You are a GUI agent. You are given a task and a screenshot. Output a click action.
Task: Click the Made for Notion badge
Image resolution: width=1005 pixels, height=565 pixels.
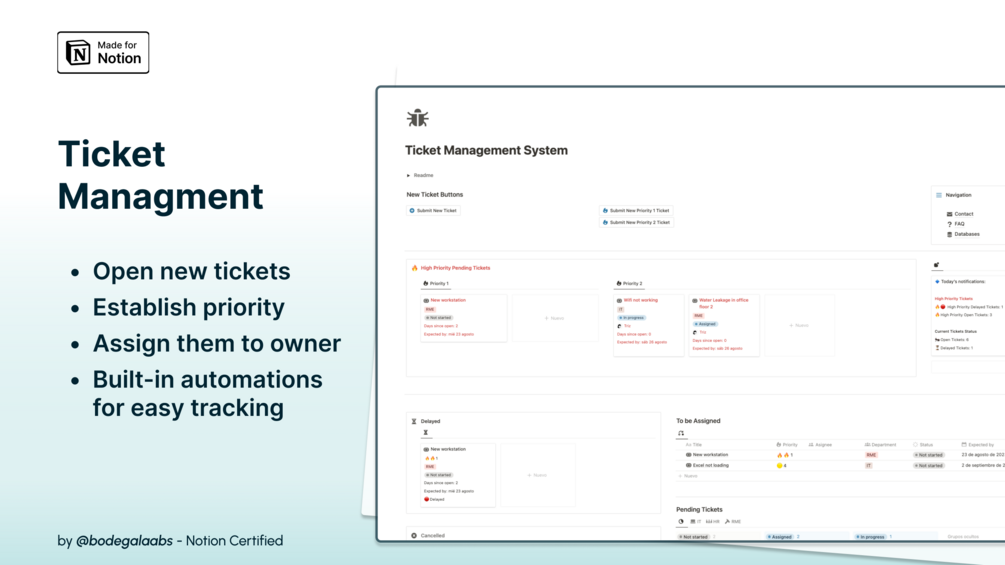[103, 53]
